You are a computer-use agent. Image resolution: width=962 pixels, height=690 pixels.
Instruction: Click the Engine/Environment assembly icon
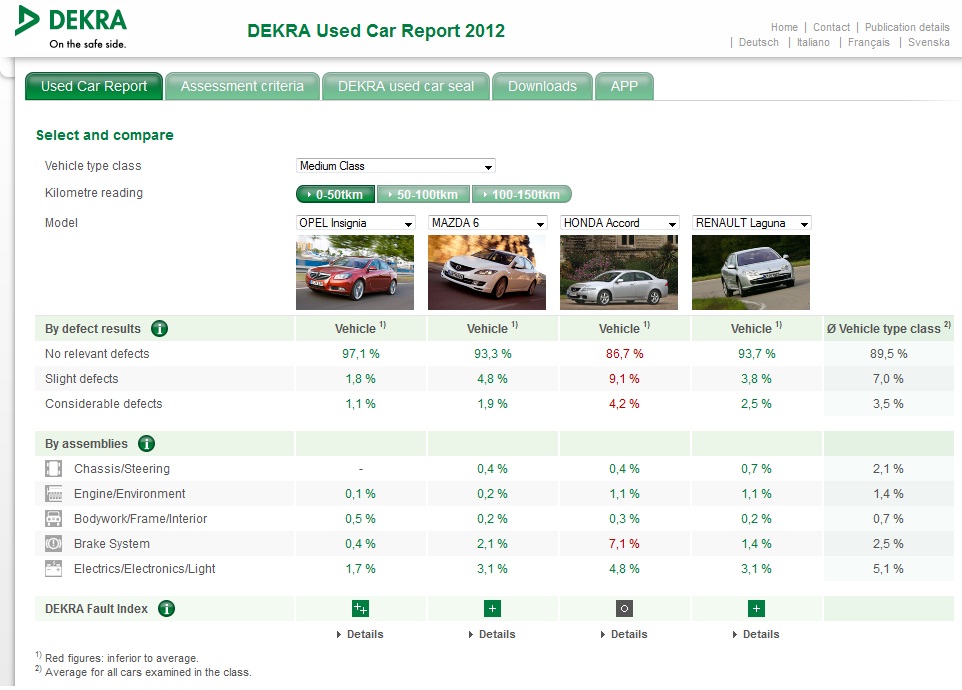53,494
